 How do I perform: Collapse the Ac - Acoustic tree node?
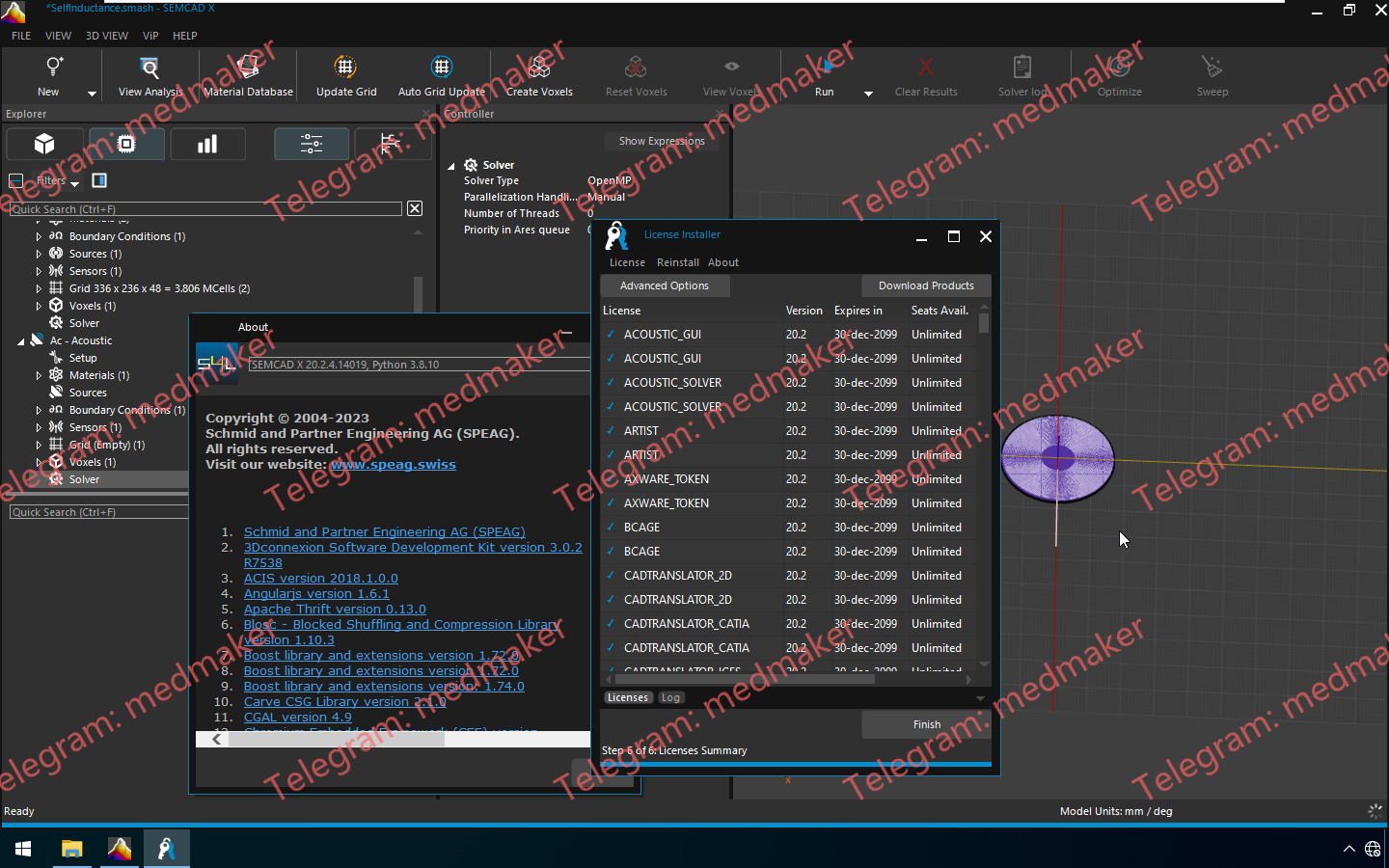point(21,340)
